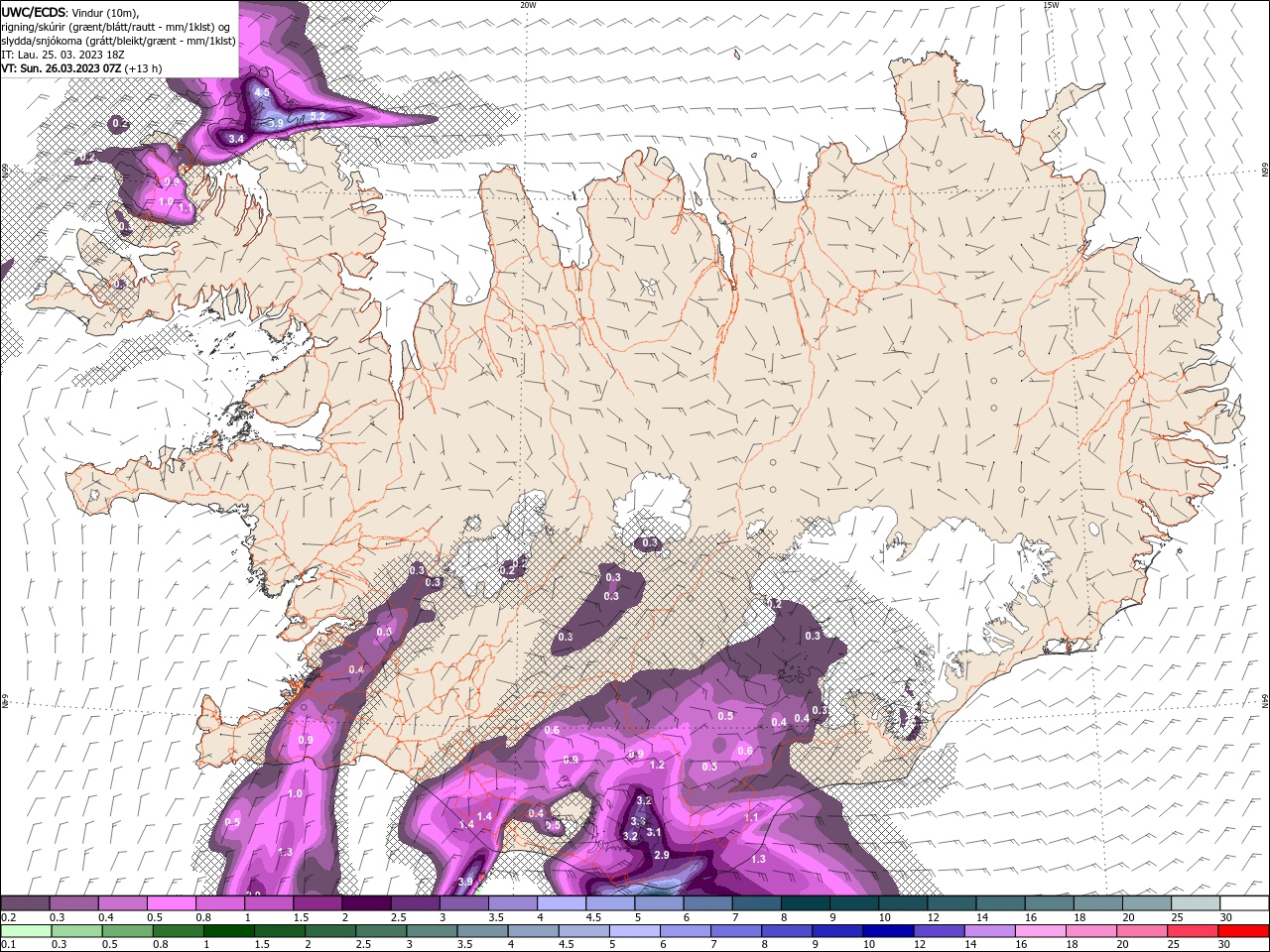Click the dark navy swatch in rain legend

[x=888, y=930]
